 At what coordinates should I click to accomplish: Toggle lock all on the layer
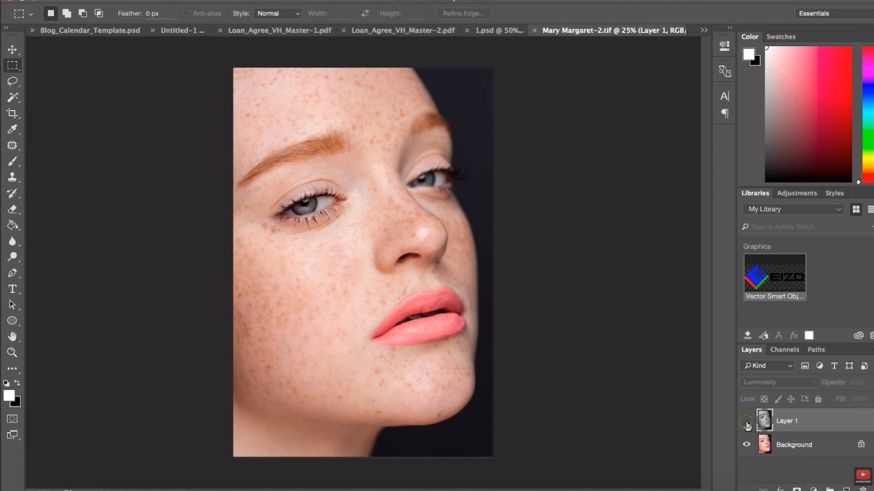818,399
